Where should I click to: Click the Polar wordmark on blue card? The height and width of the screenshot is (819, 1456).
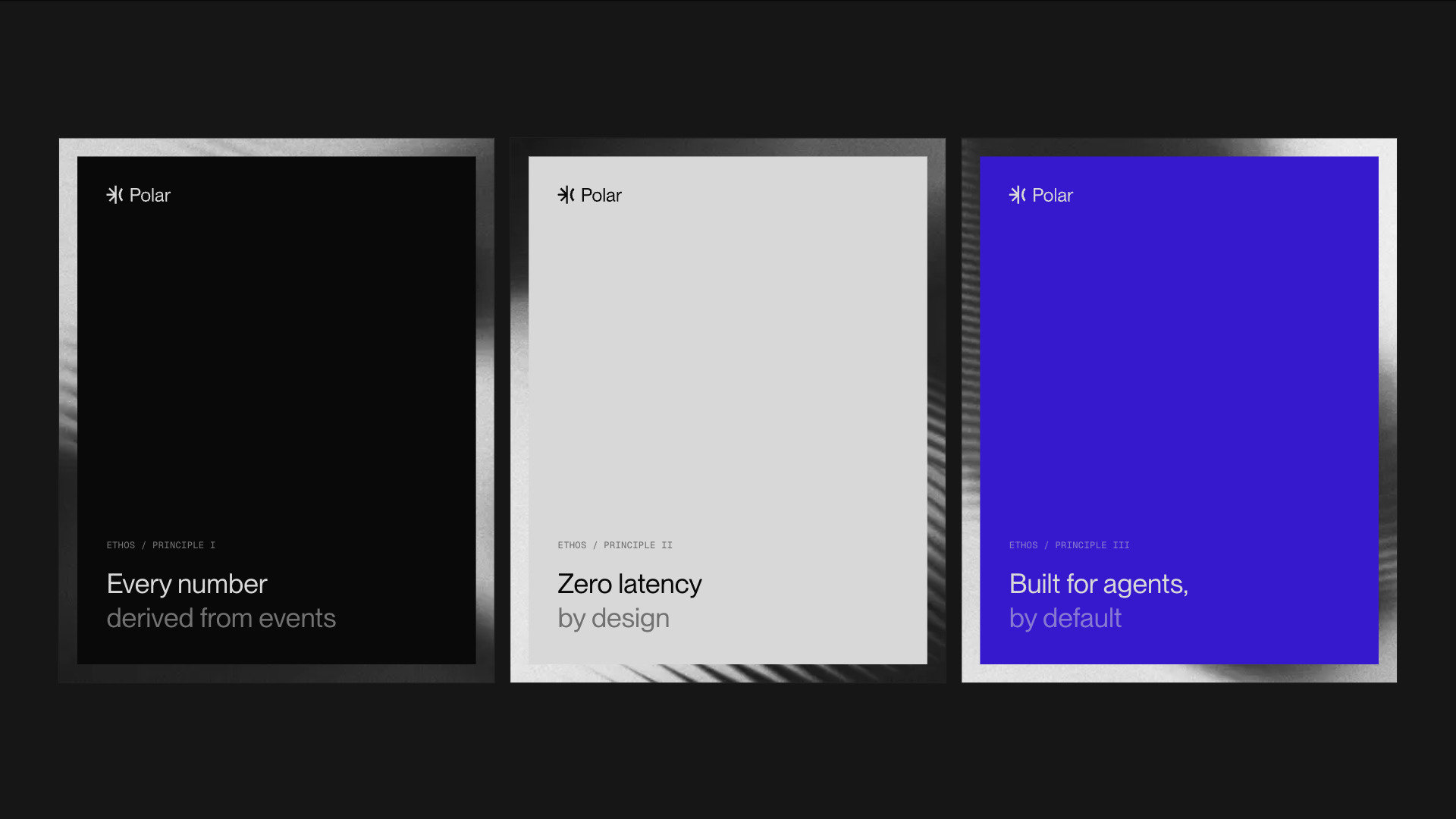coord(1053,195)
